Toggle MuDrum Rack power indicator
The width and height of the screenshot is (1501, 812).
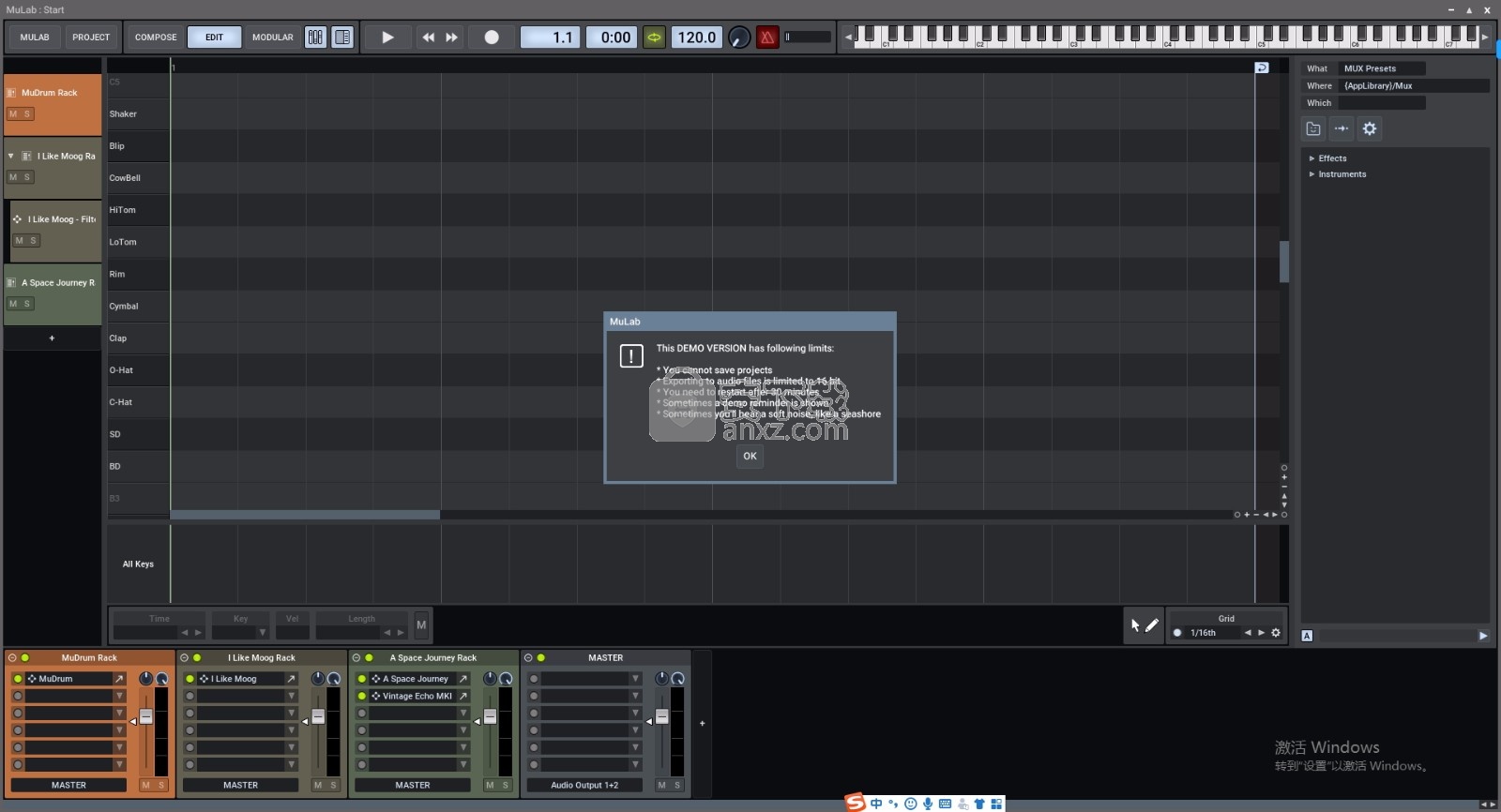25,657
